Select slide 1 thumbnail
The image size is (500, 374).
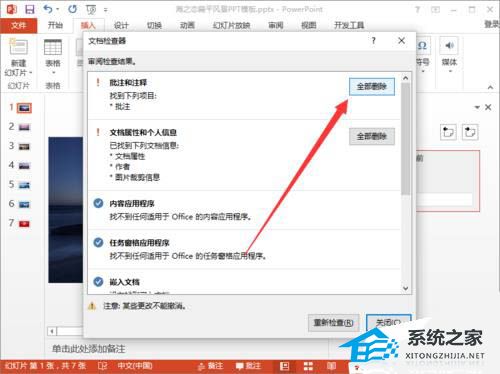(24, 108)
